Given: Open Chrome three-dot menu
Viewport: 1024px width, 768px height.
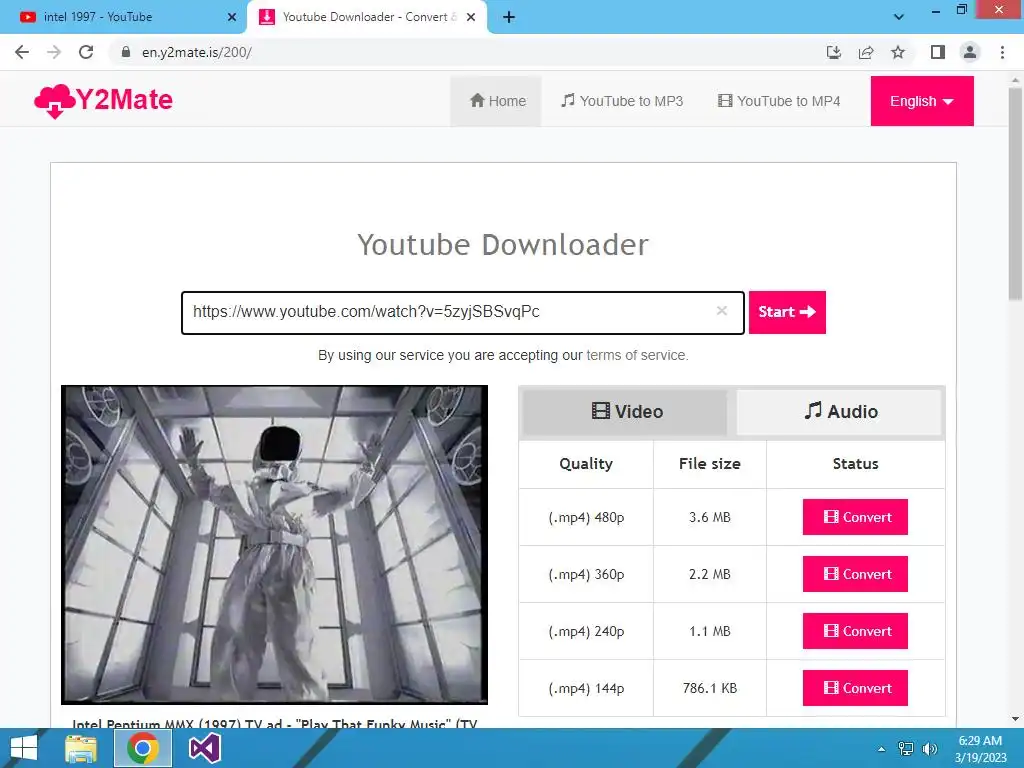Looking at the screenshot, I should click(x=1002, y=52).
